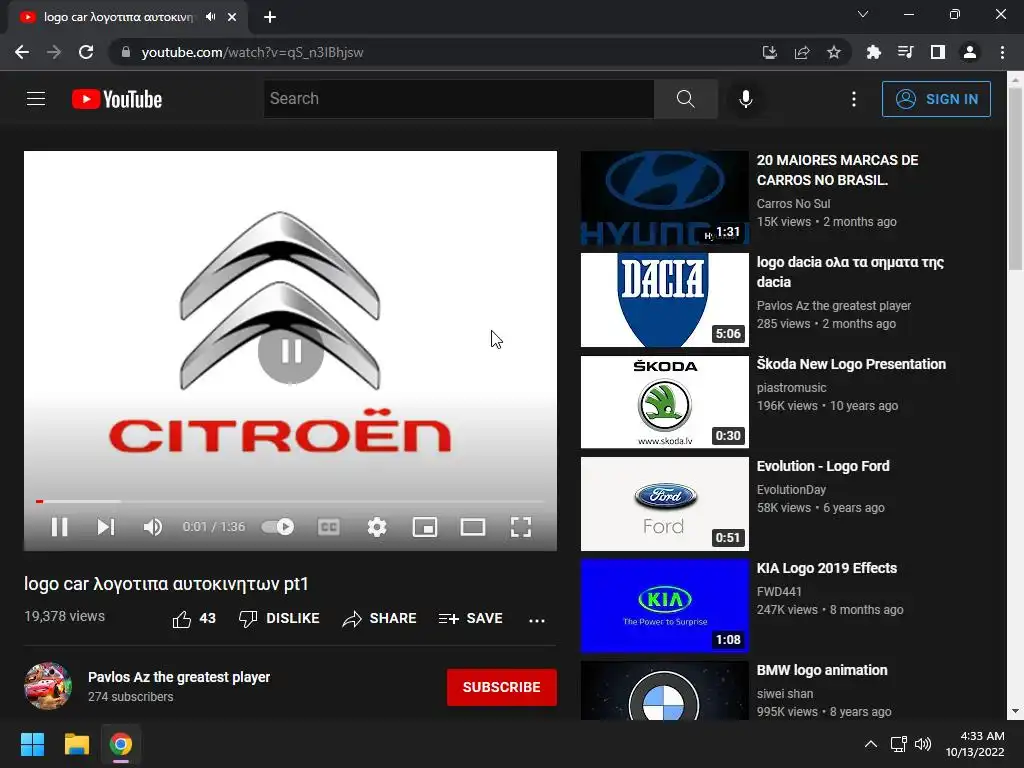Open the Škoda New Logo Presentation thumbnail
This screenshot has width=1024, height=768.
[664, 402]
